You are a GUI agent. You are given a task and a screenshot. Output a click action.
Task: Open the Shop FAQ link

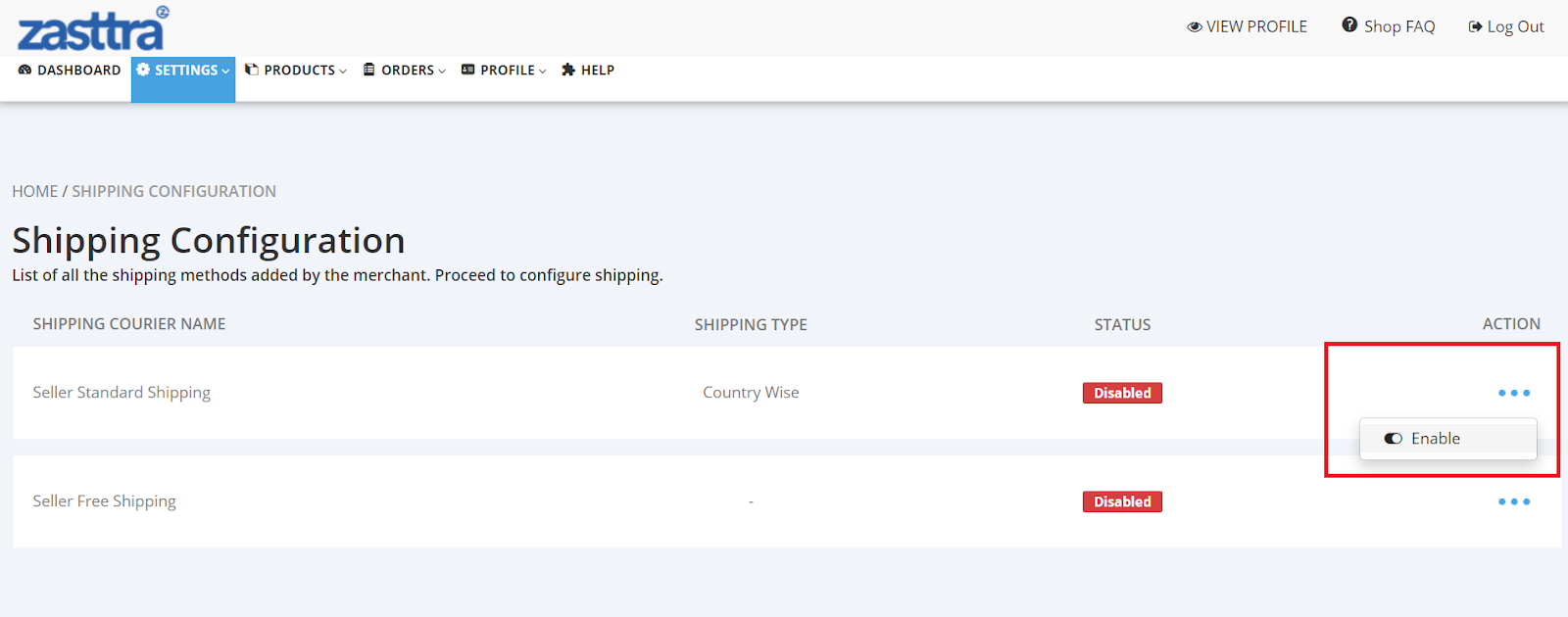1398,26
